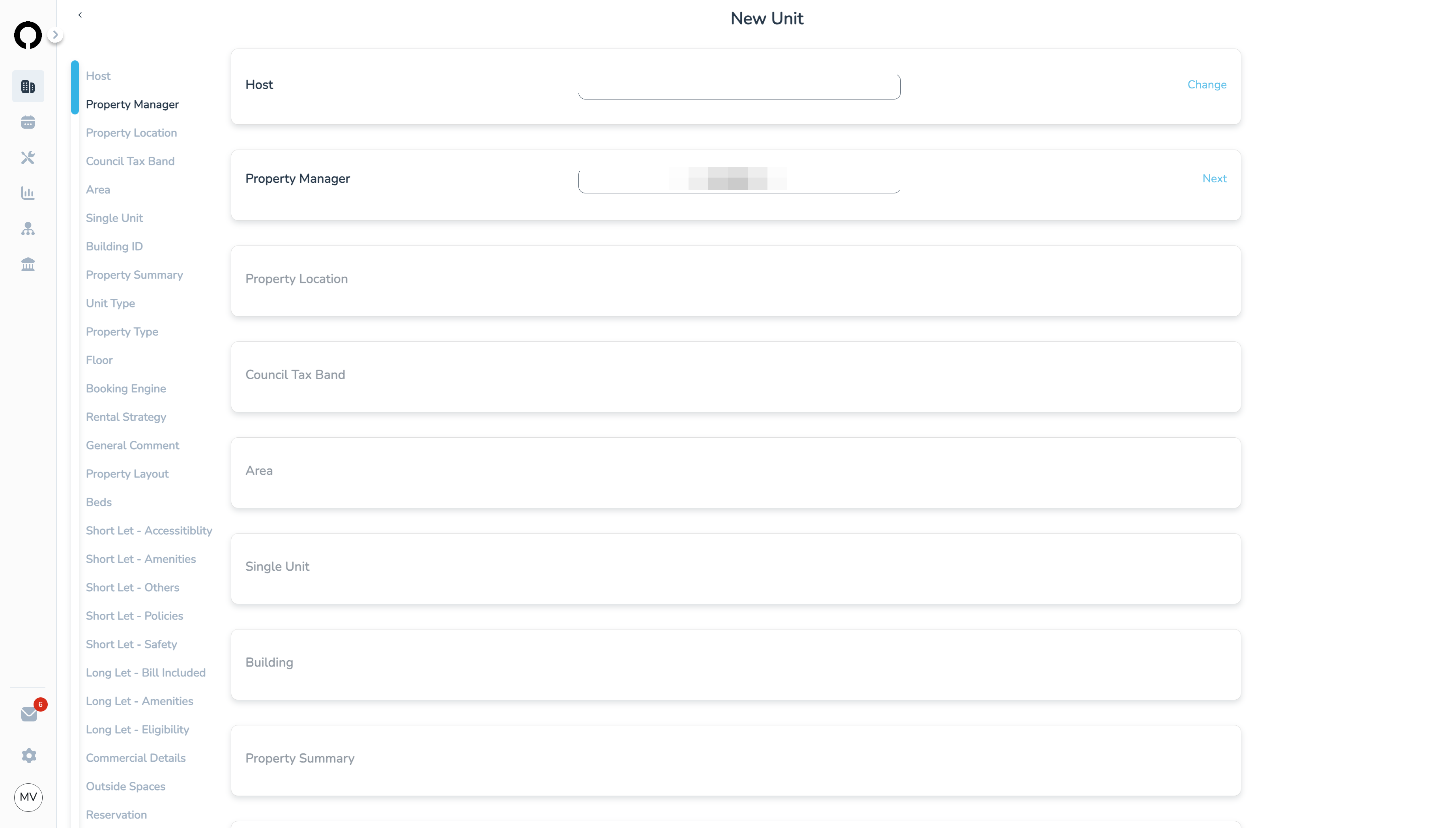Jump to Property Layout section
1456x828 pixels.
coord(127,474)
